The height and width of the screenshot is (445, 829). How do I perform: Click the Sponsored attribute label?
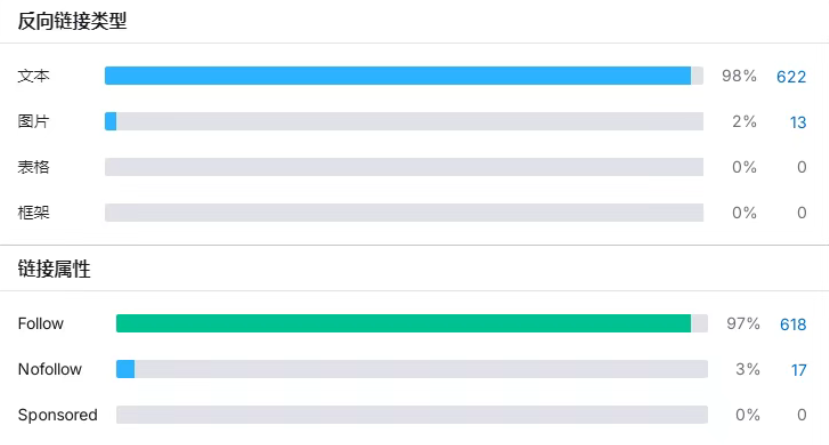[x=57, y=415]
